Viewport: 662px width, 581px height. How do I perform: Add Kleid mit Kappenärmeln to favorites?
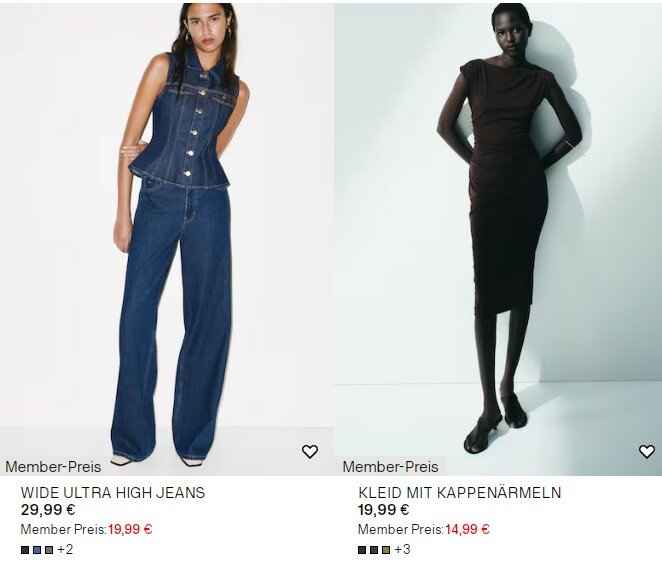click(647, 452)
